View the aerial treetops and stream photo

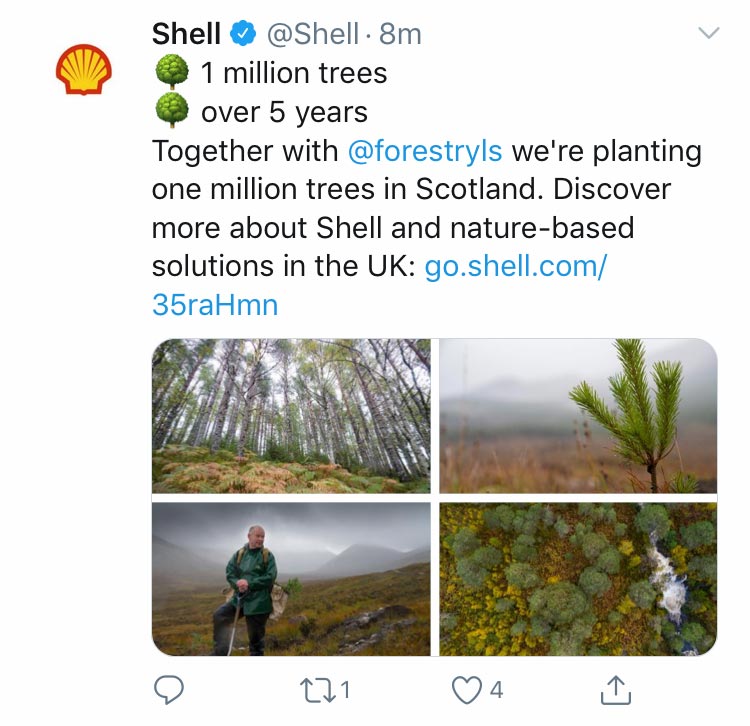point(578,579)
